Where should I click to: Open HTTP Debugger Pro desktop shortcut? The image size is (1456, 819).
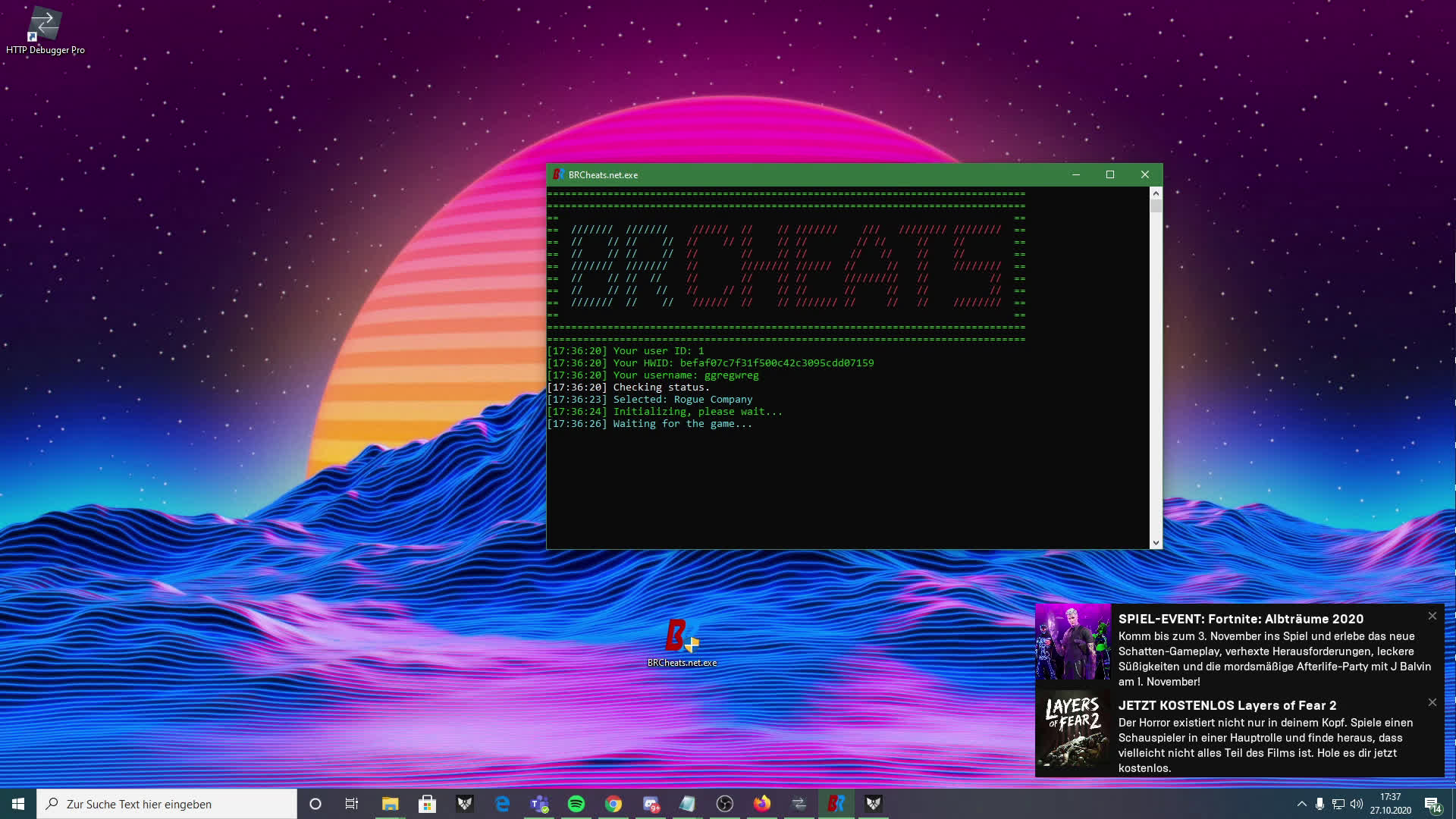45,30
